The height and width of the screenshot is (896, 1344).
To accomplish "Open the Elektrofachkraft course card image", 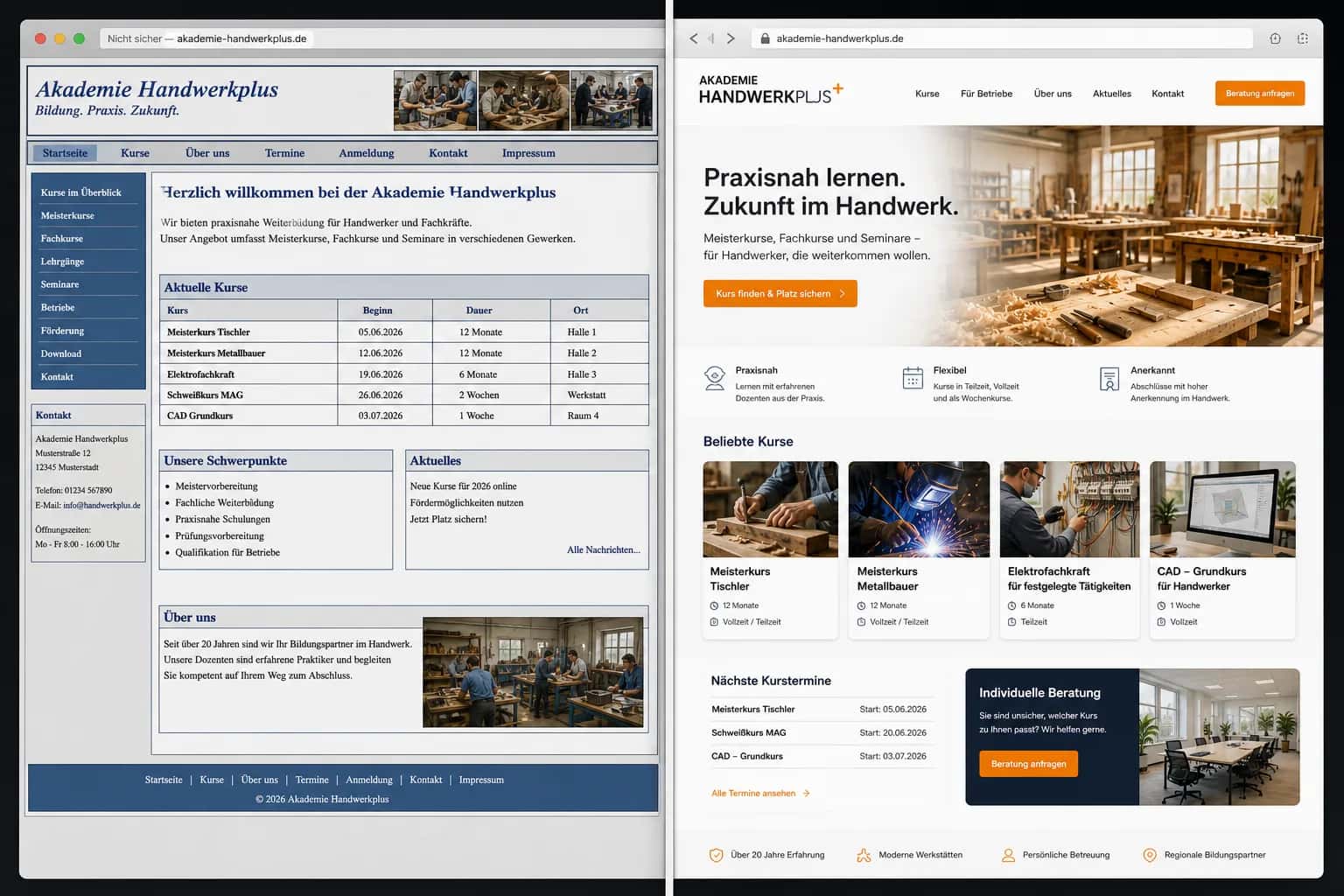I will tap(1069, 509).
